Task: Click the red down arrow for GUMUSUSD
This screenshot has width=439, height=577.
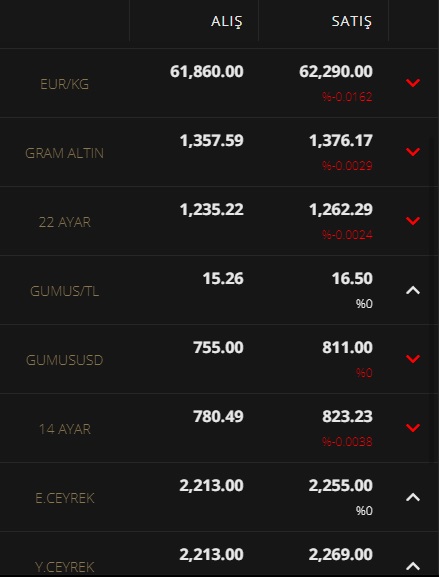Action: point(413,359)
